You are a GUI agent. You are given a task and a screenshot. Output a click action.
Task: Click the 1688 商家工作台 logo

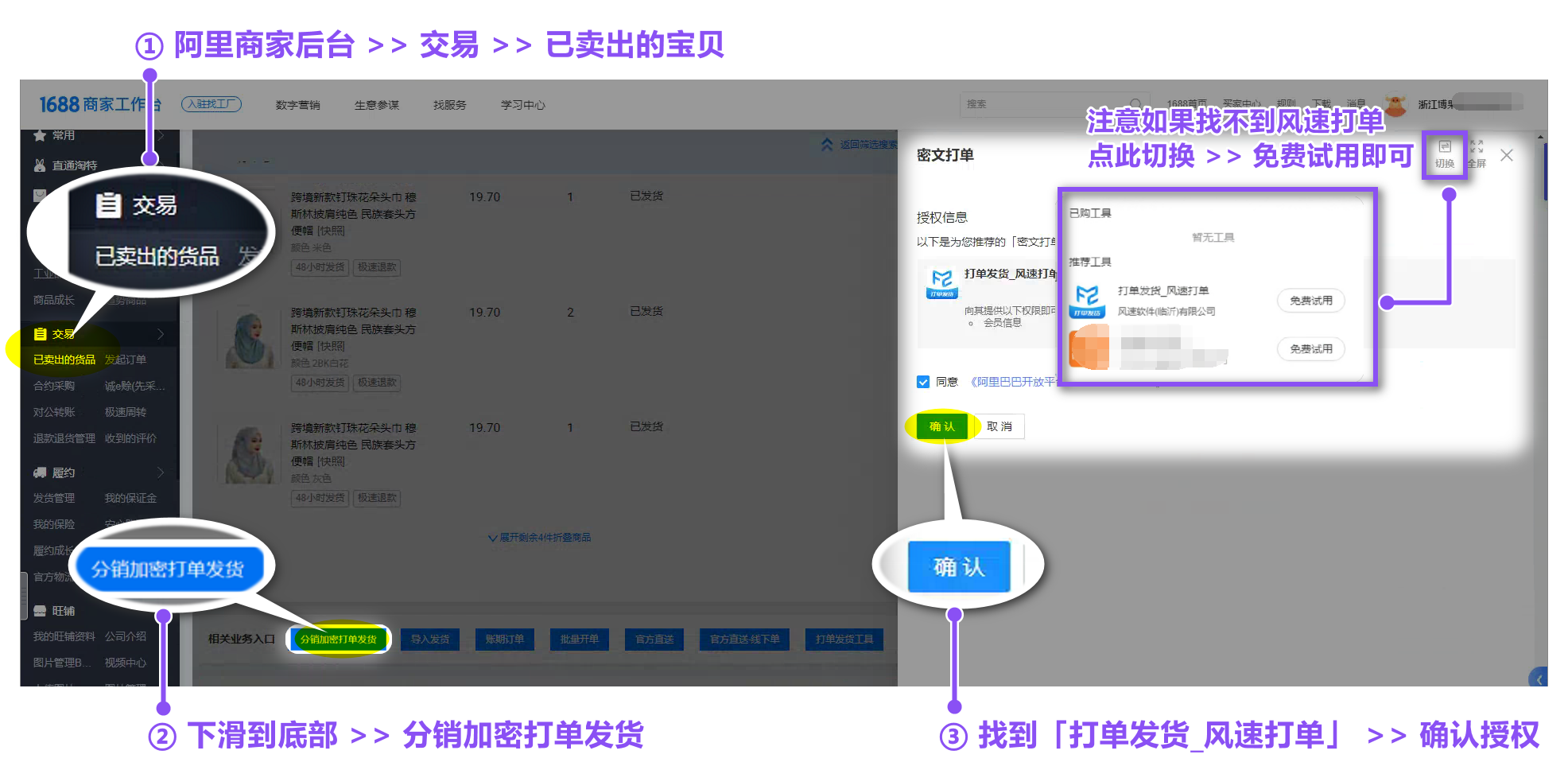[100, 104]
